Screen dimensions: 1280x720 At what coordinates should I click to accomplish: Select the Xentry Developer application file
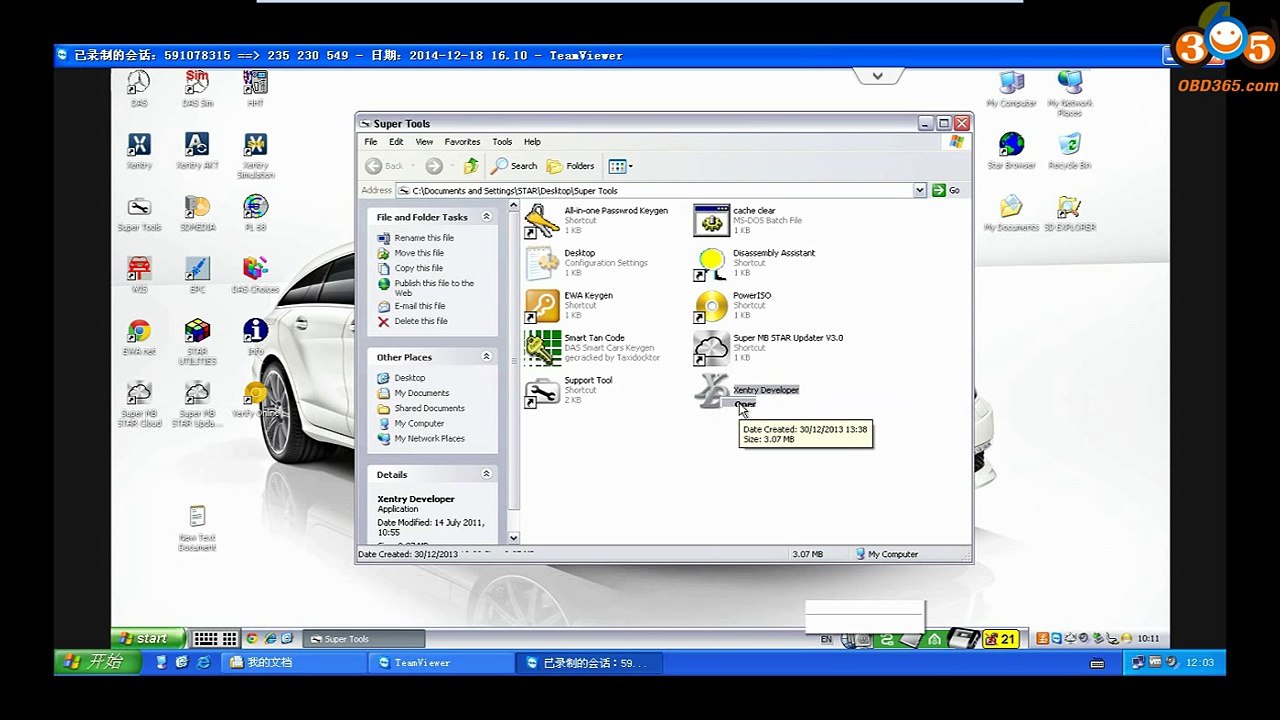coord(747,392)
